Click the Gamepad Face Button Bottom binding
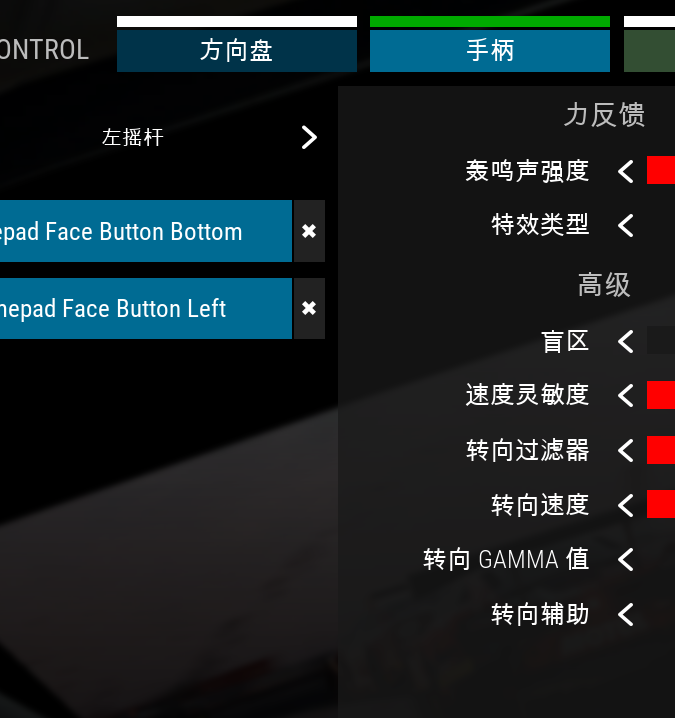The width and height of the screenshot is (675, 718). 146,231
